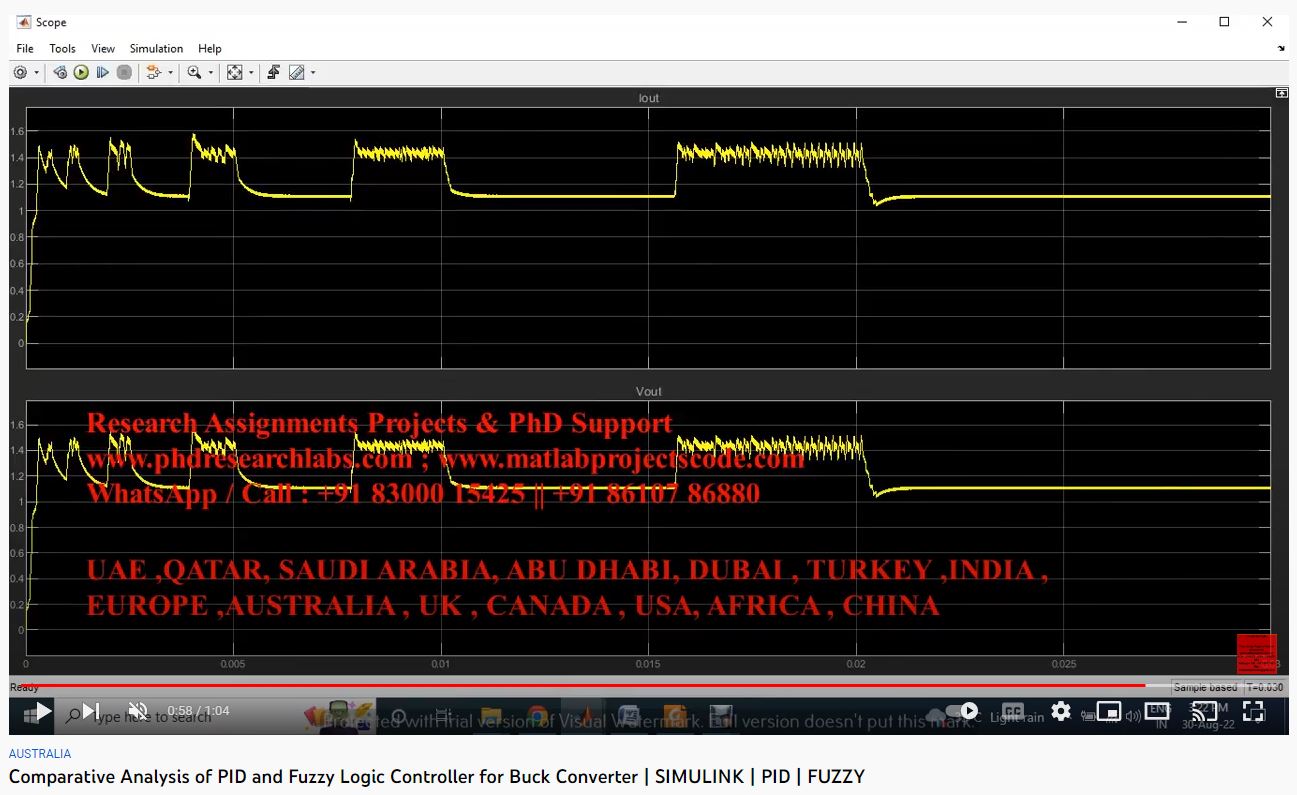
Task: Open the Tools menu
Action: tap(62, 48)
